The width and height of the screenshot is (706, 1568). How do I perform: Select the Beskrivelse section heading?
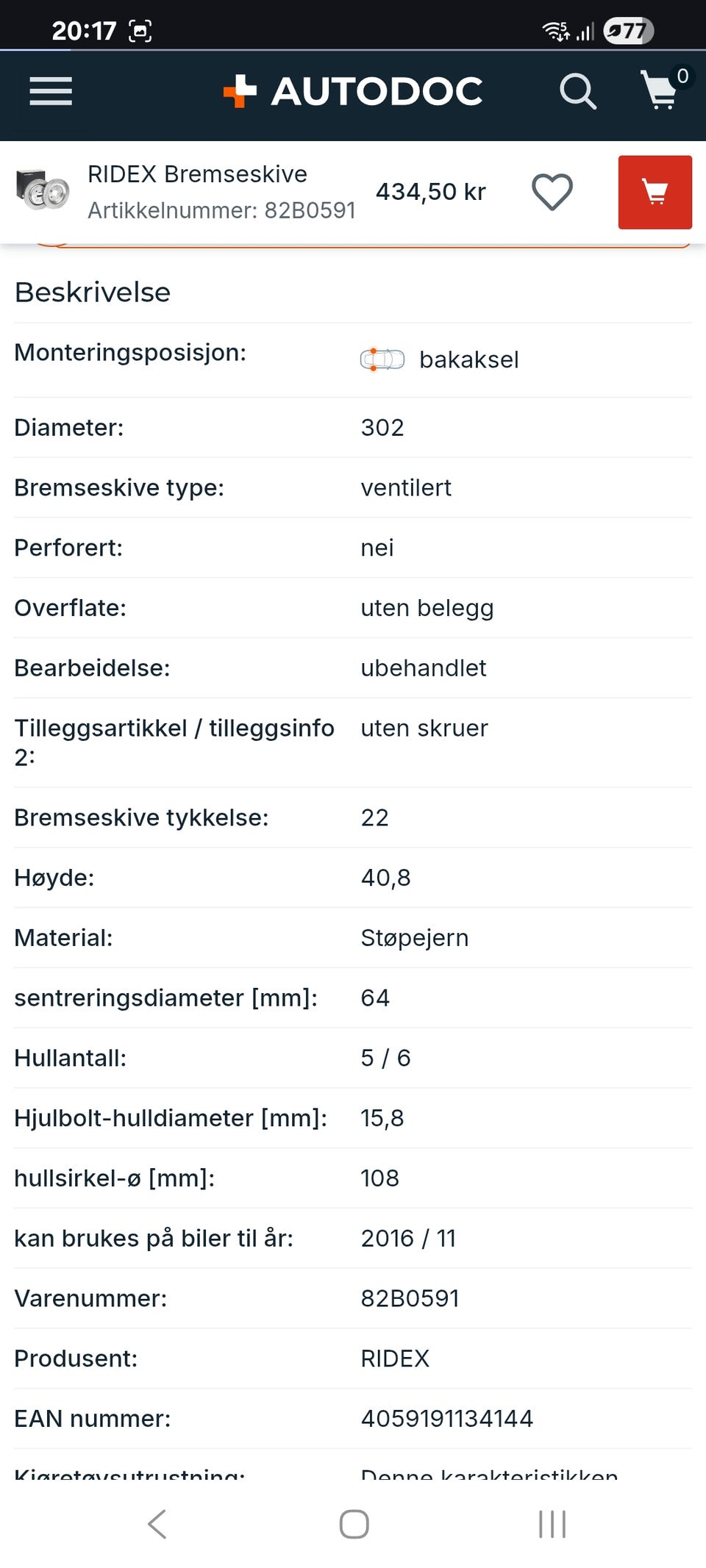93,293
